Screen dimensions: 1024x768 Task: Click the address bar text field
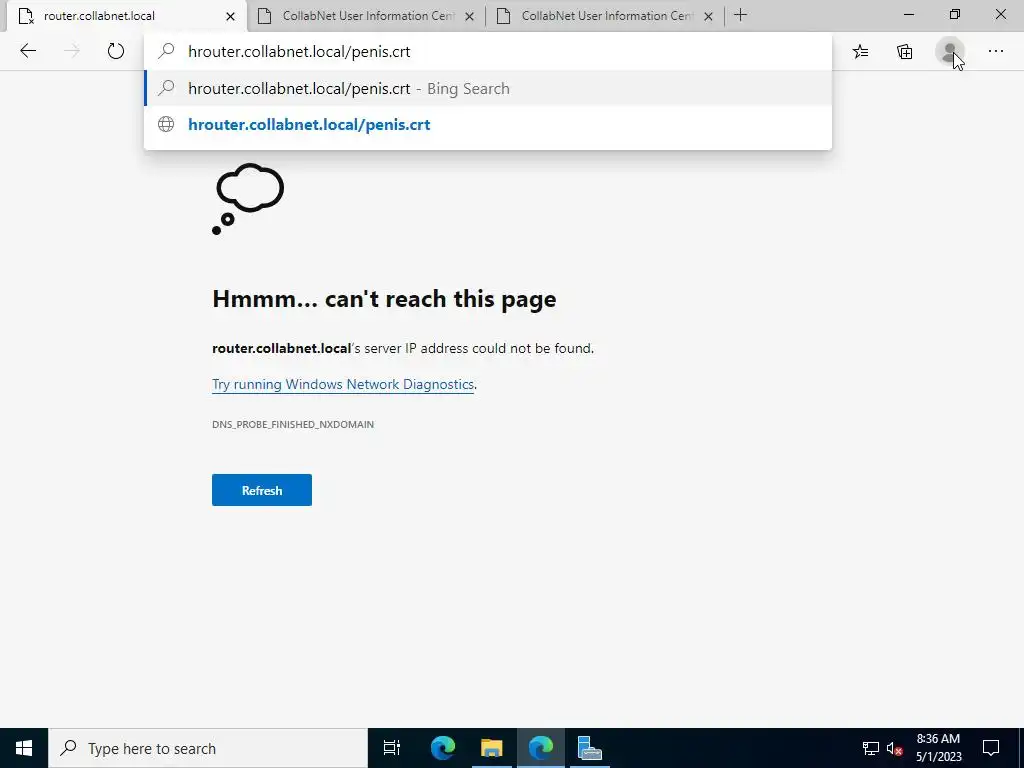click(x=488, y=52)
